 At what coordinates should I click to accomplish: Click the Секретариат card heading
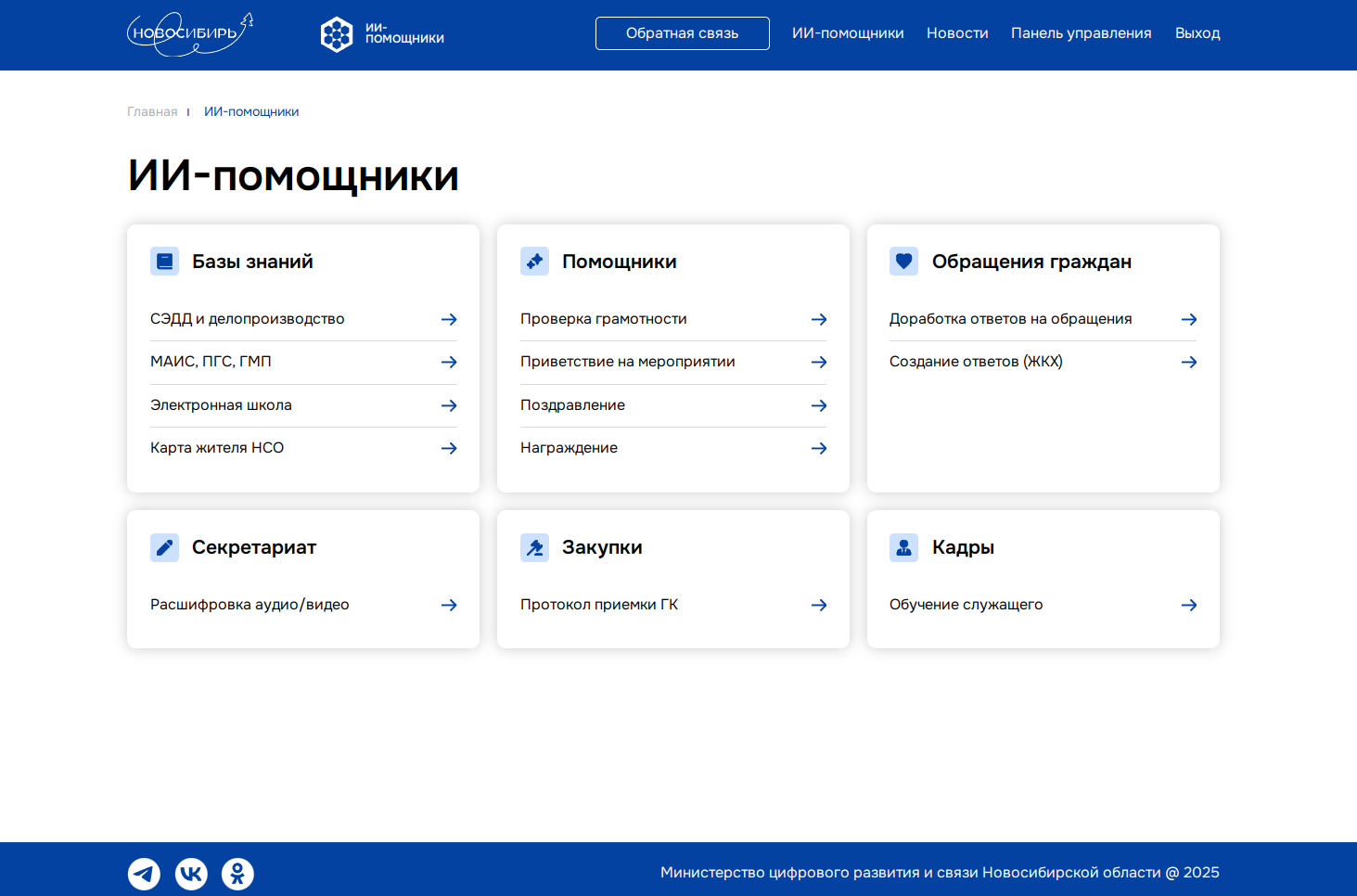[x=254, y=547]
